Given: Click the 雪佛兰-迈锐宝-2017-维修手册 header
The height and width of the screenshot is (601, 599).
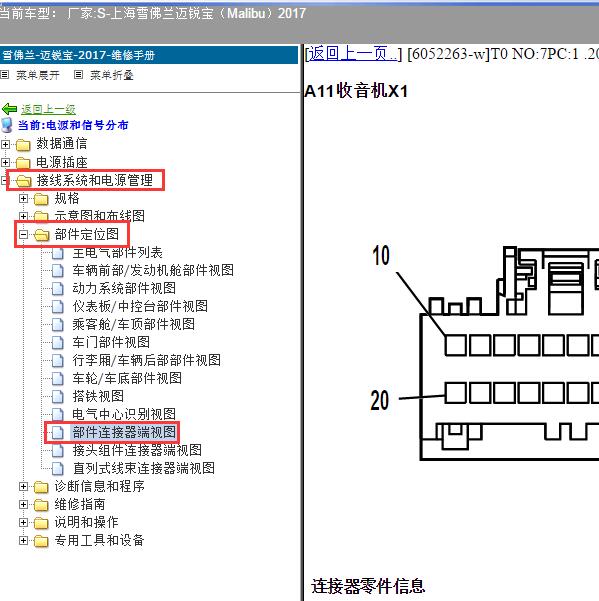Looking at the screenshot, I should click(x=79, y=55).
